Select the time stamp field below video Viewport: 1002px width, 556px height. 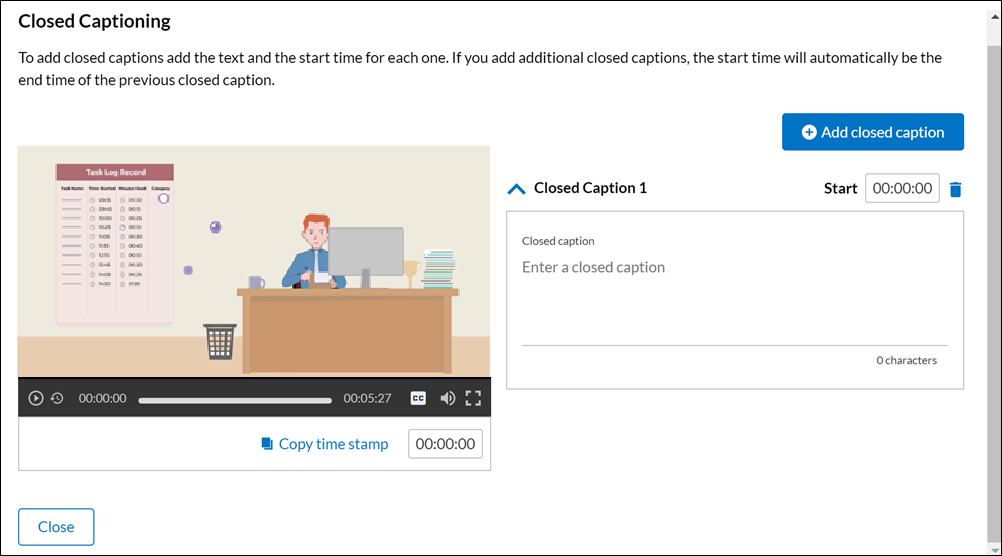(445, 444)
